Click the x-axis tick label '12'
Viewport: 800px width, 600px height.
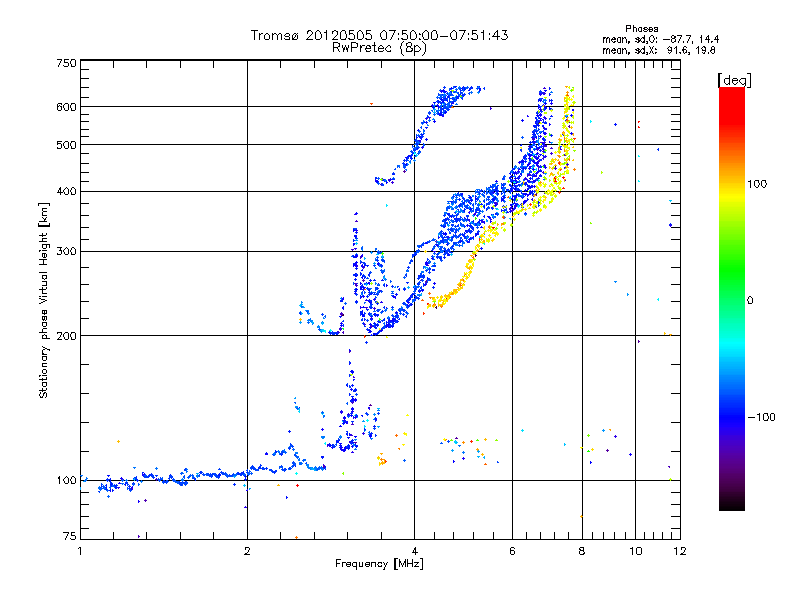[x=680, y=551]
